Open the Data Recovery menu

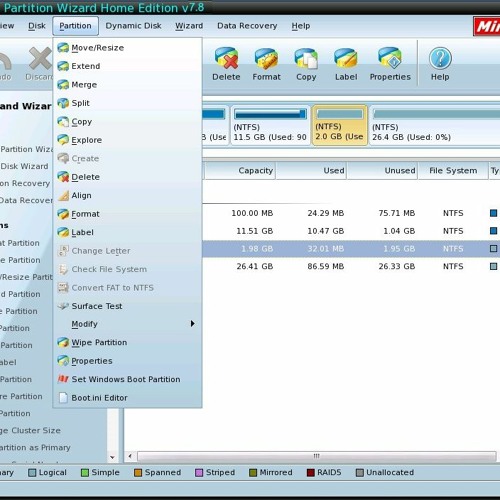(247, 26)
